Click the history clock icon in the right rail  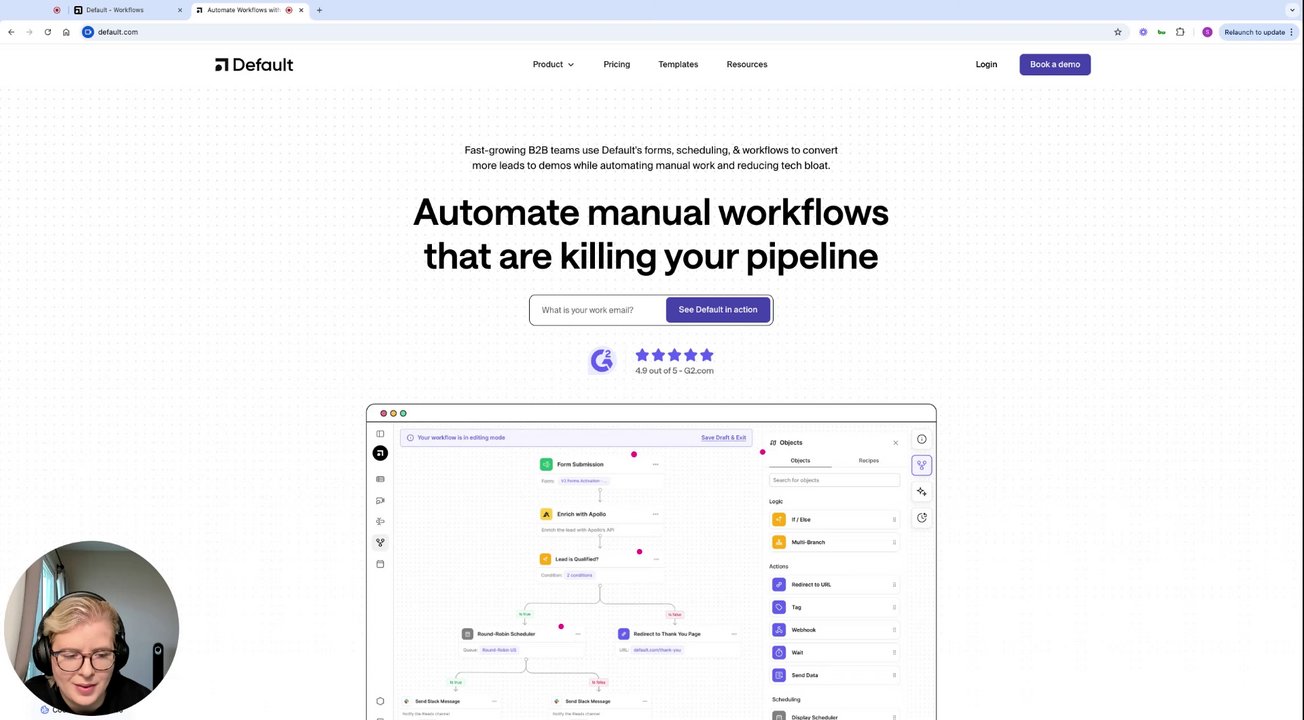[x=922, y=518]
